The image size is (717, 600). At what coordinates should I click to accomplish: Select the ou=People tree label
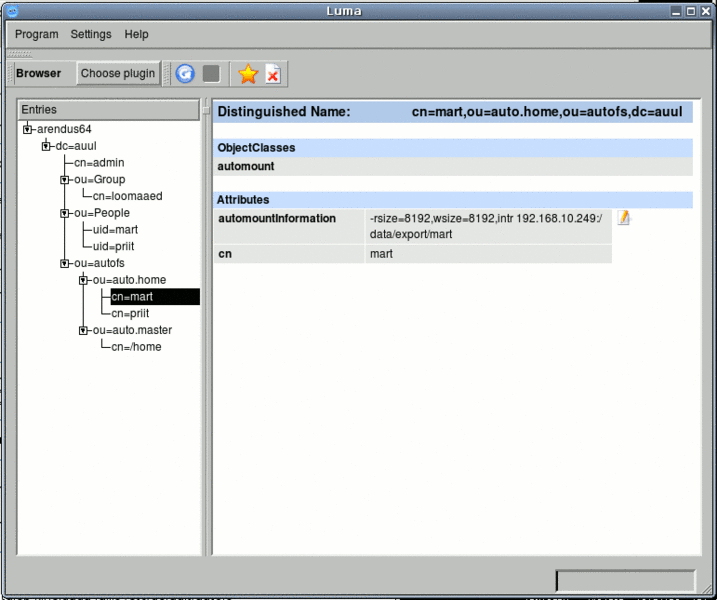[102, 213]
